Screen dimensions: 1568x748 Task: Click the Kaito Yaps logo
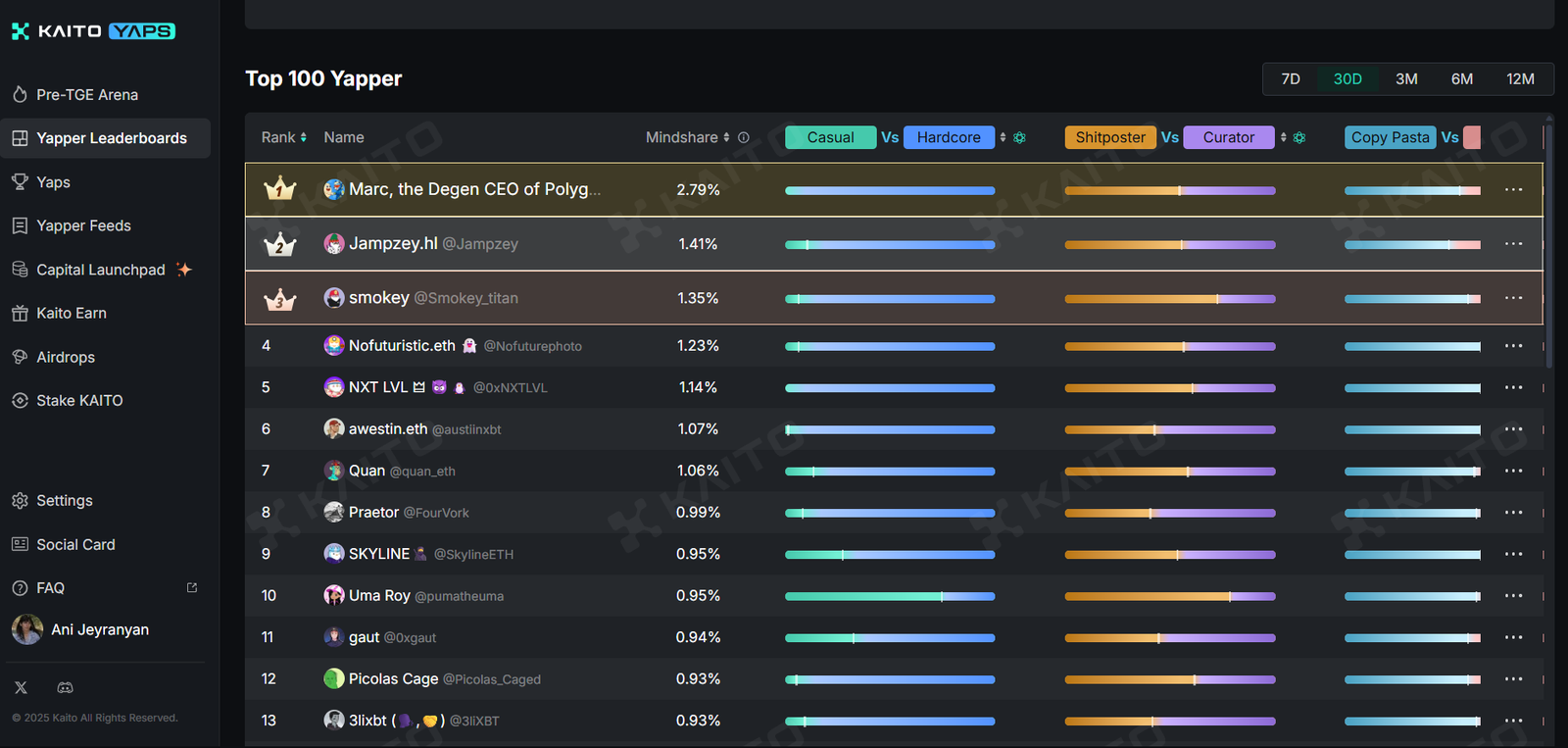click(93, 31)
